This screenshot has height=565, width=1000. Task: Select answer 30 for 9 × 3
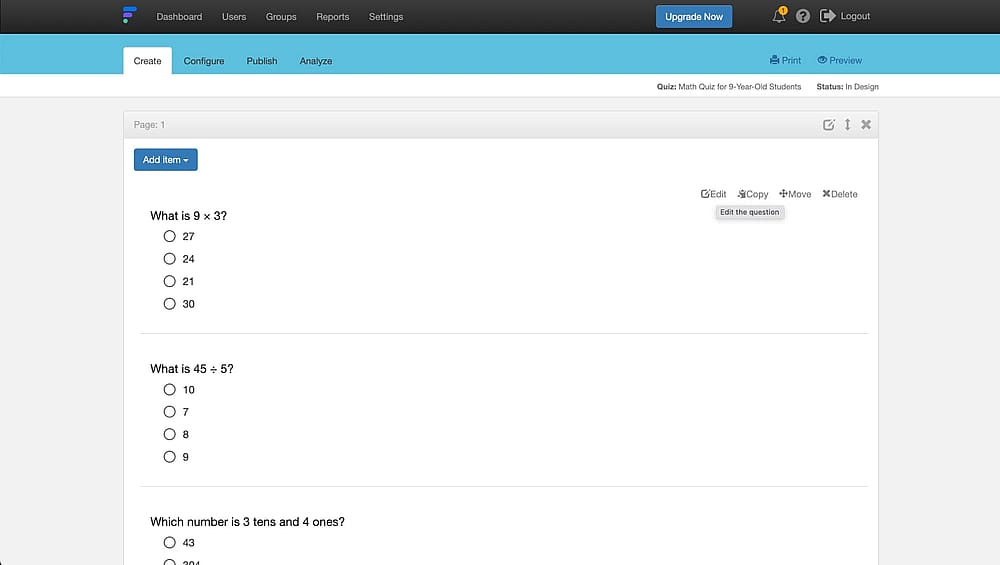pyautogui.click(x=169, y=304)
